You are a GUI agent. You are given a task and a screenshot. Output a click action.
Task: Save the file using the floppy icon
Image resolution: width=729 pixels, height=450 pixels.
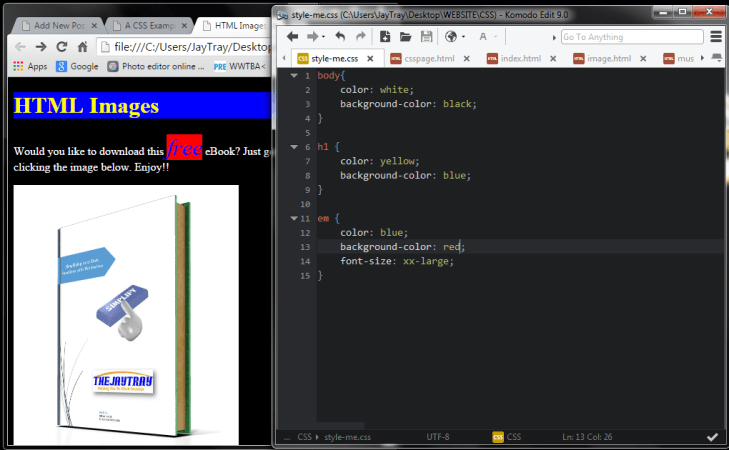coord(426,36)
